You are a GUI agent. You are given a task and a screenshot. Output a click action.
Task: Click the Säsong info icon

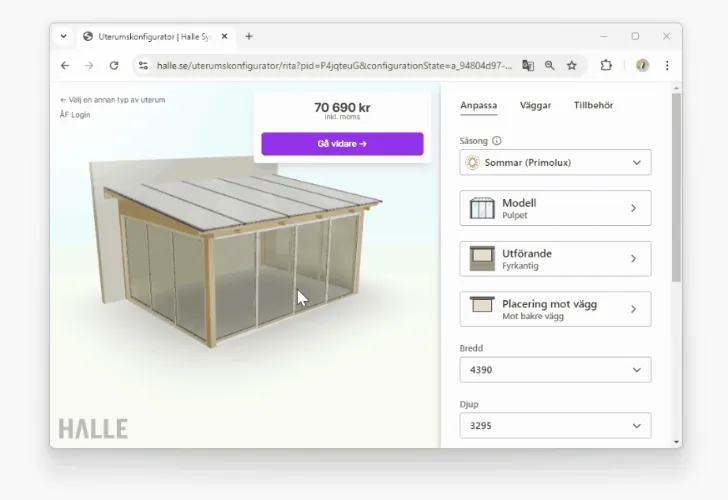(497, 141)
